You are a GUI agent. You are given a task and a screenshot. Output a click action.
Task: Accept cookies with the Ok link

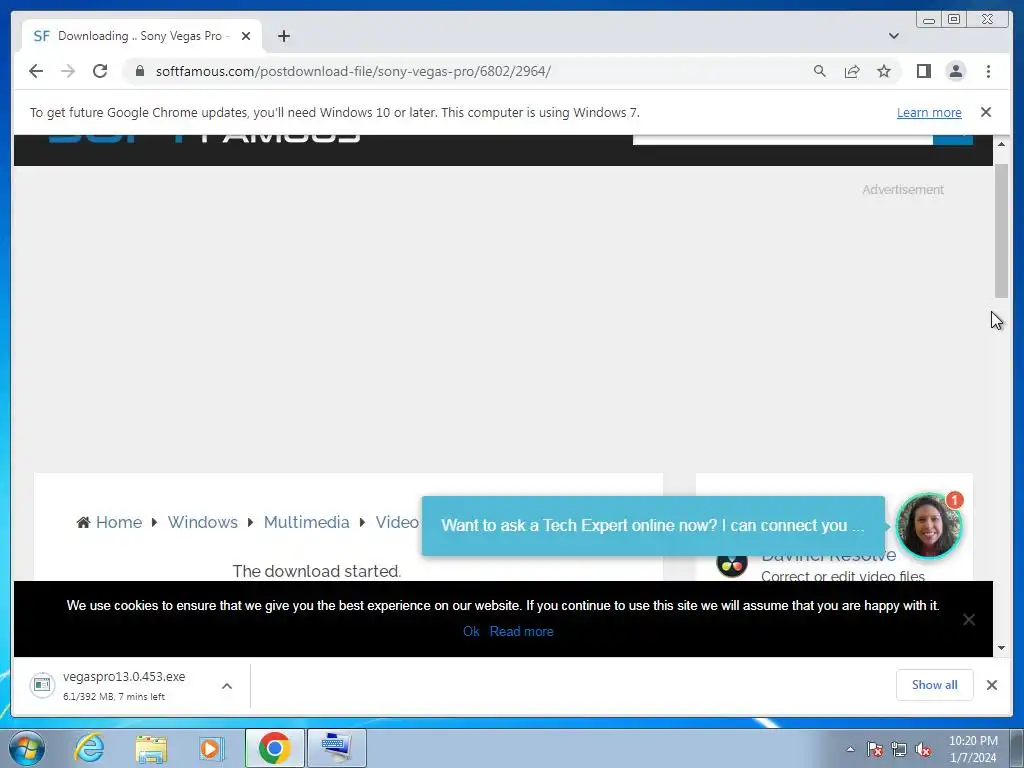pyautogui.click(x=471, y=632)
